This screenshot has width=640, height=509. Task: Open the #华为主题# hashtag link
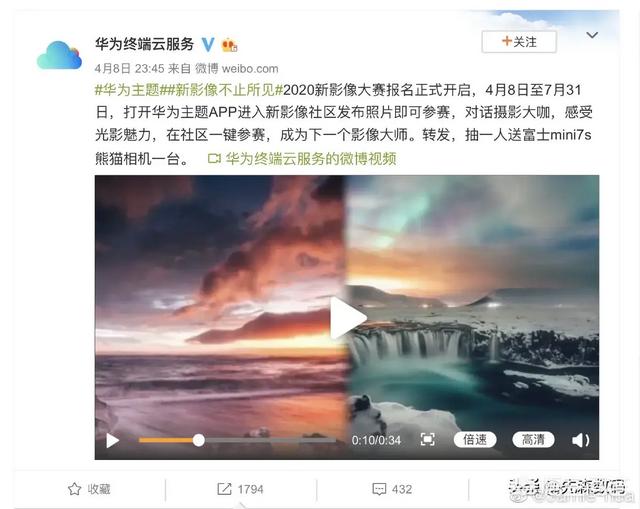[127, 90]
